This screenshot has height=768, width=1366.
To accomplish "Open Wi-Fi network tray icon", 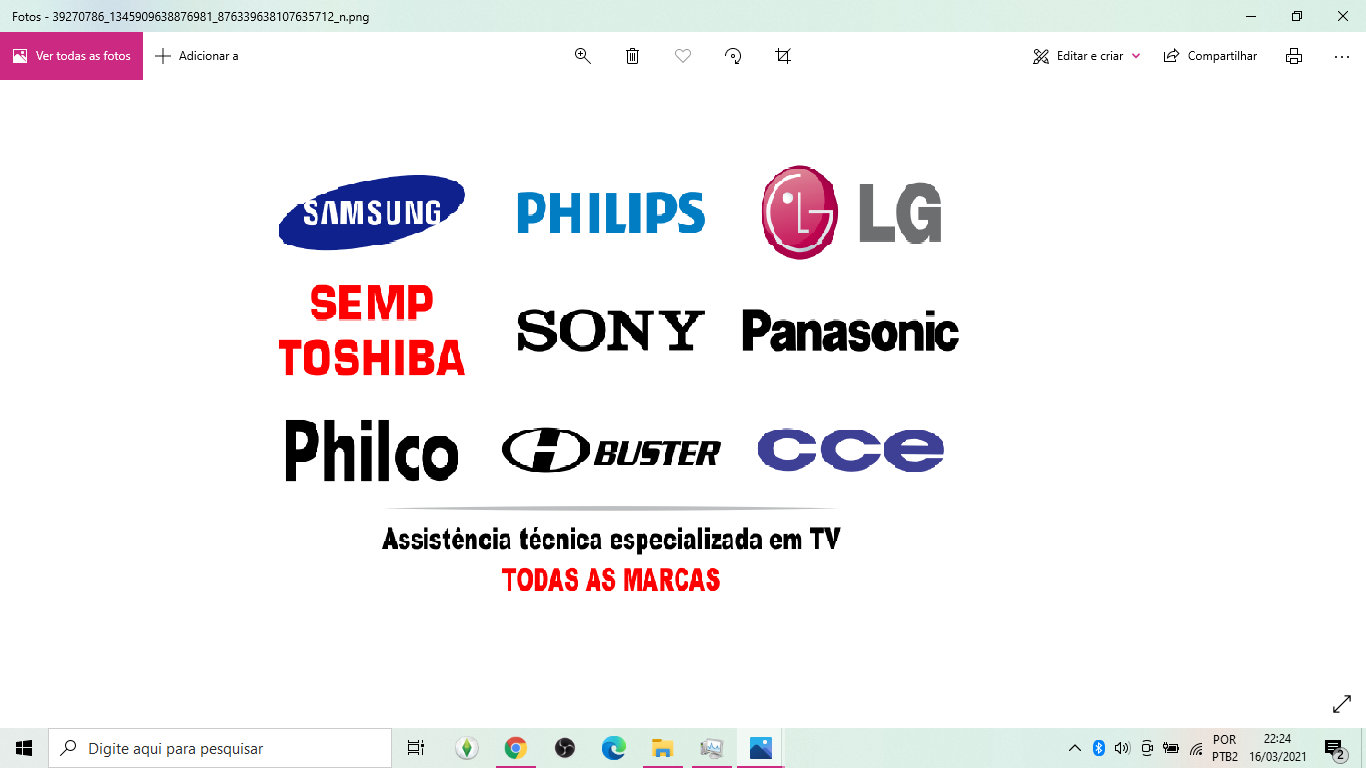I will (x=1196, y=748).
